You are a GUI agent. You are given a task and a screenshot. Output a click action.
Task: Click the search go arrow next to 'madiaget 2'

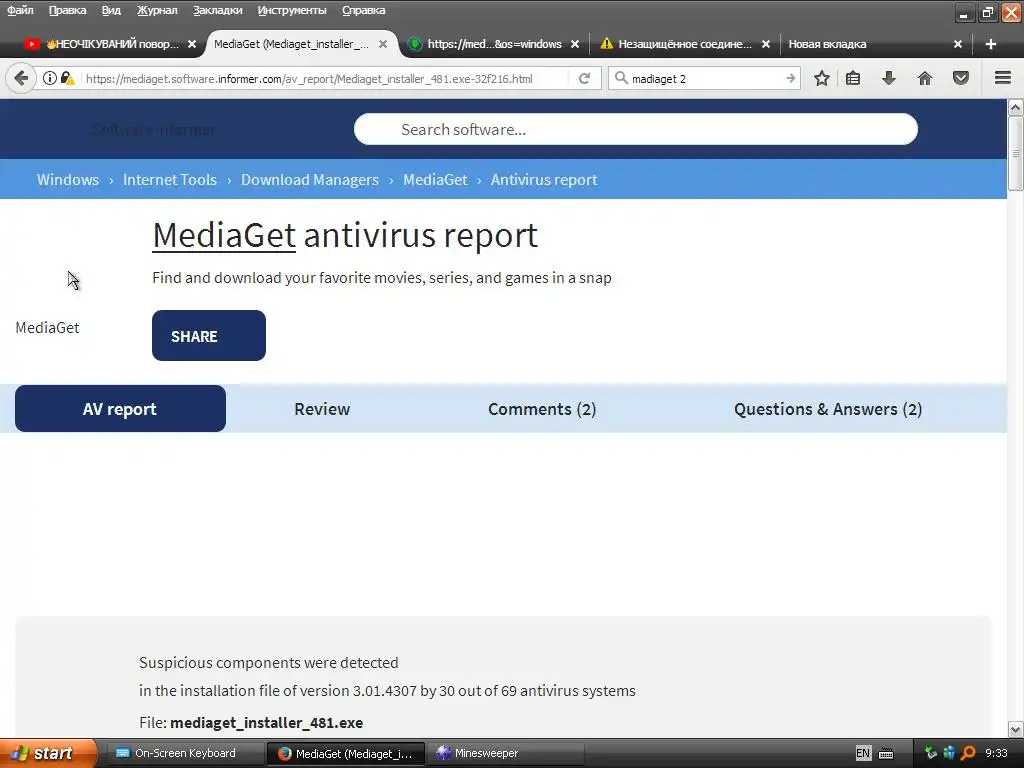(790, 78)
